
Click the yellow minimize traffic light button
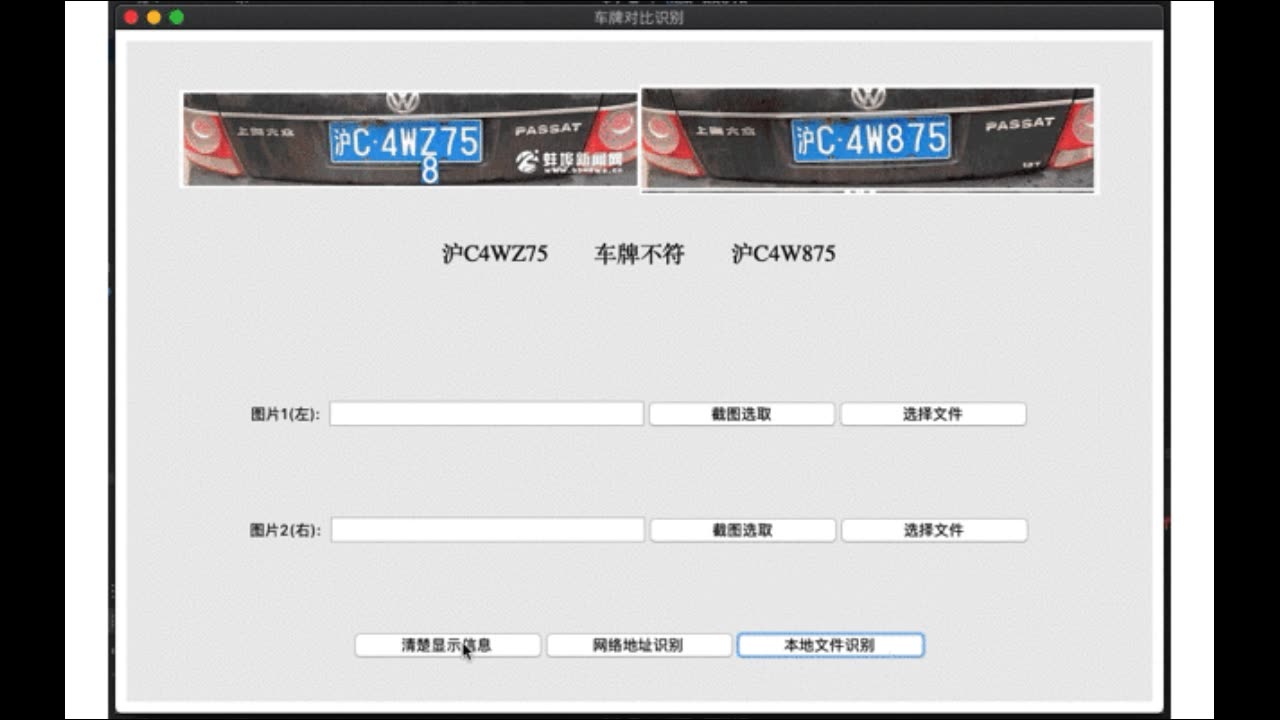(x=153, y=16)
